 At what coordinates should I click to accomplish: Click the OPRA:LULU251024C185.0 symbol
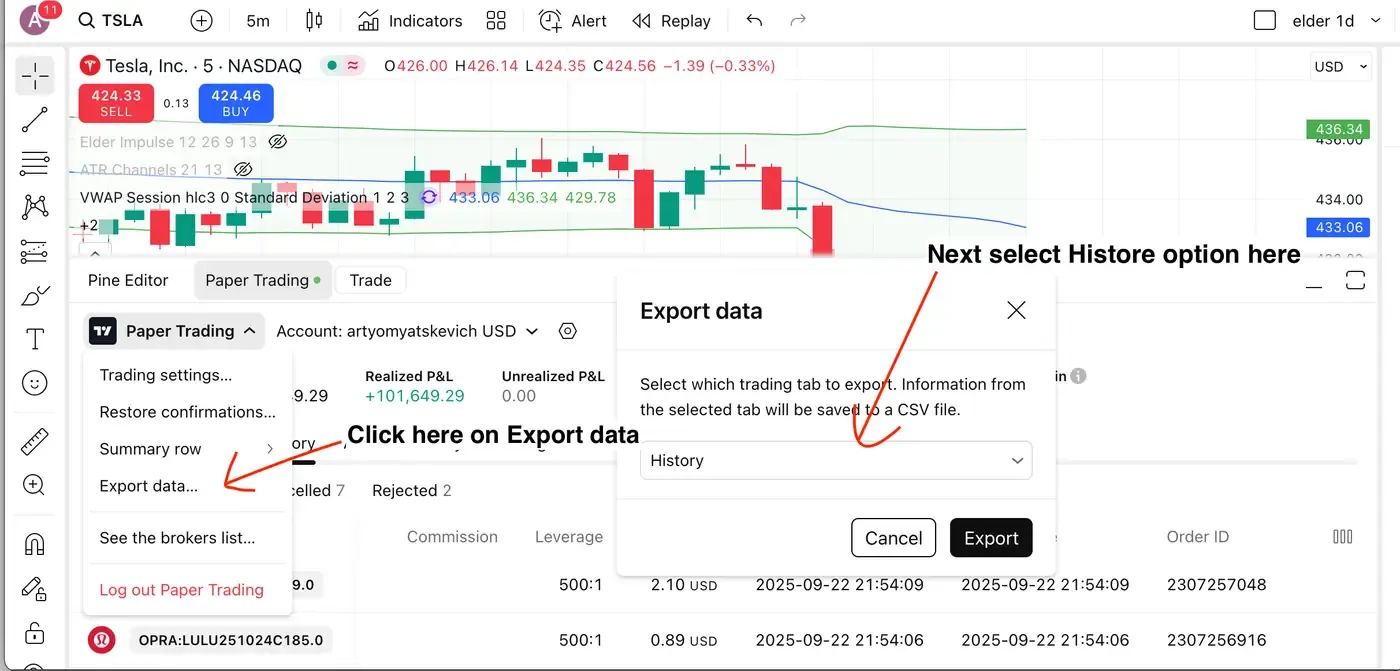coord(230,640)
